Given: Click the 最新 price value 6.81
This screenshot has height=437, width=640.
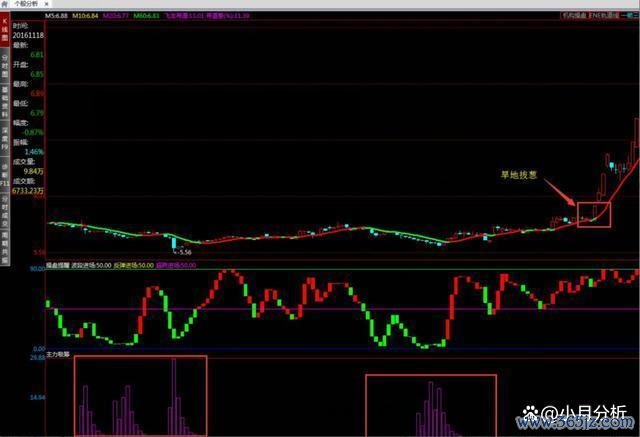Looking at the screenshot, I should pyautogui.click(x=37, y=55).
